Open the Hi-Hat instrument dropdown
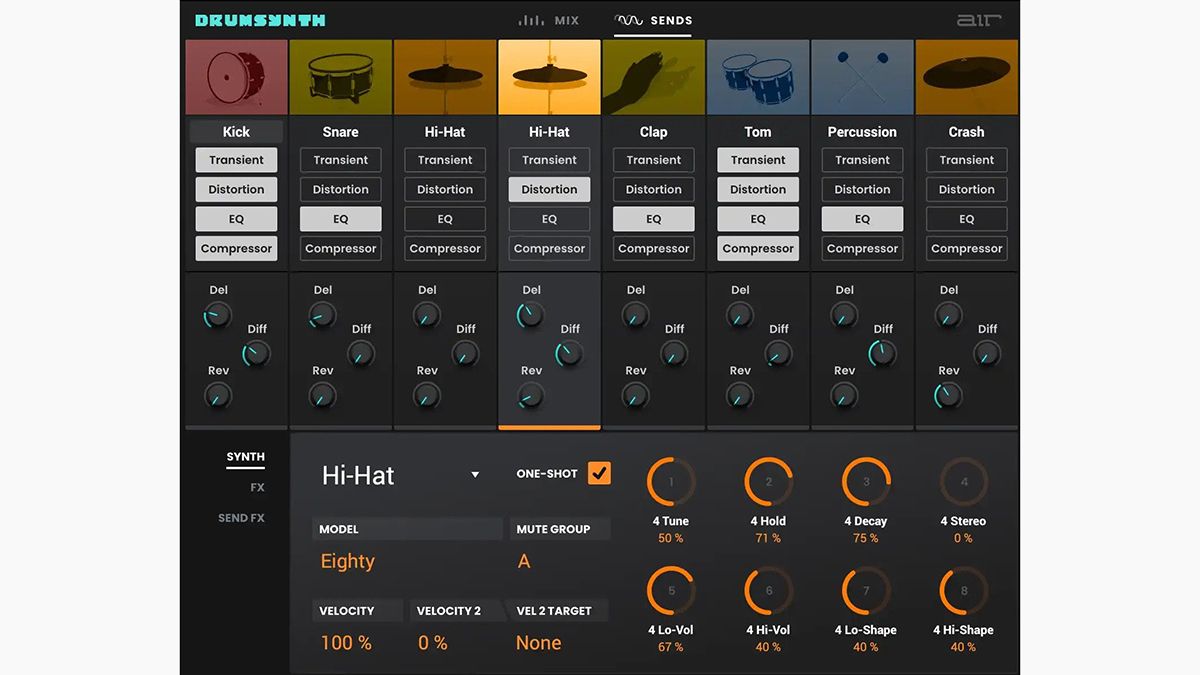The width and height of the screenshot is (1200, 675). click(x=474, y=475)
